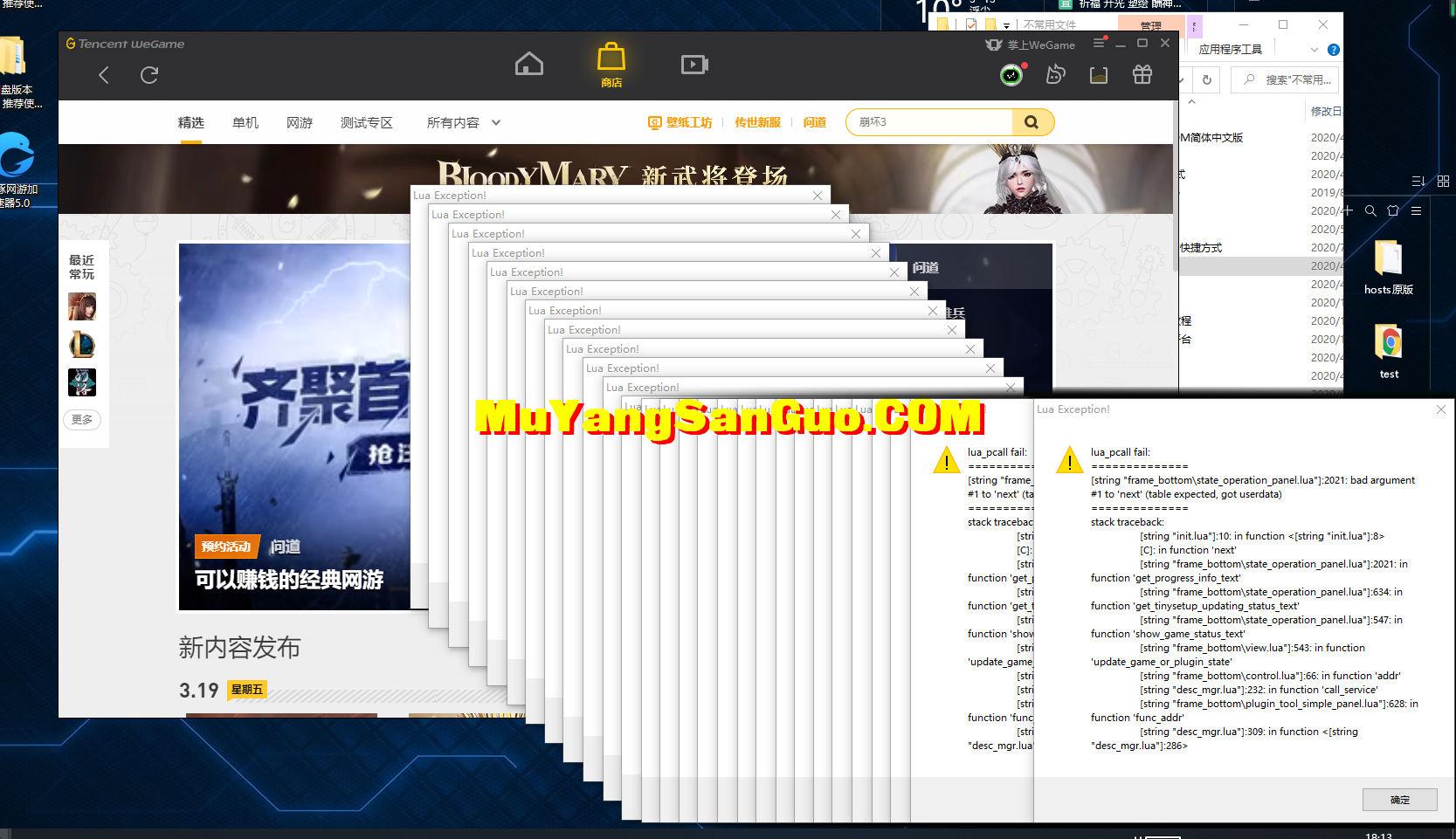Open the 商店 shop bag icon
The height and width of the screenshot is (839, 1456).
coord(611,65)
